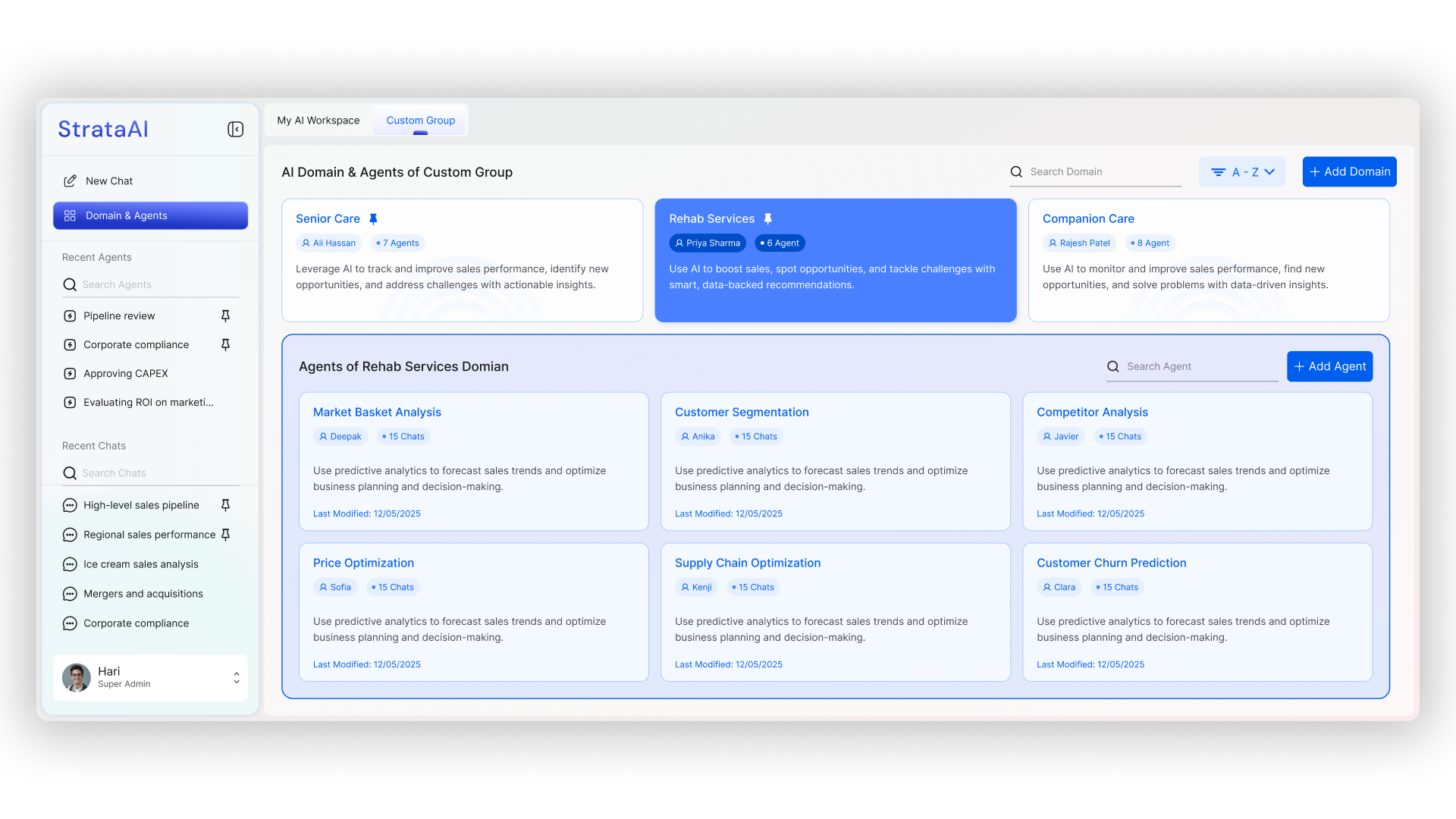Click Hari's profile avatar picture
Image resolution: width=1456 pixels, height=819 pixels.
(77, 677)
